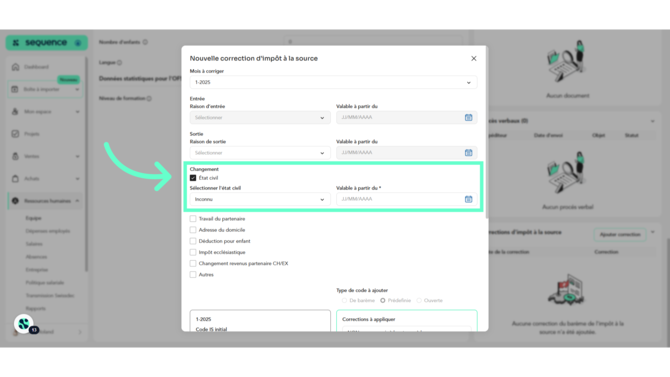Click the Entrée Valable à partir du field
This screenshot has width=670, height=377.
[406, 118]
